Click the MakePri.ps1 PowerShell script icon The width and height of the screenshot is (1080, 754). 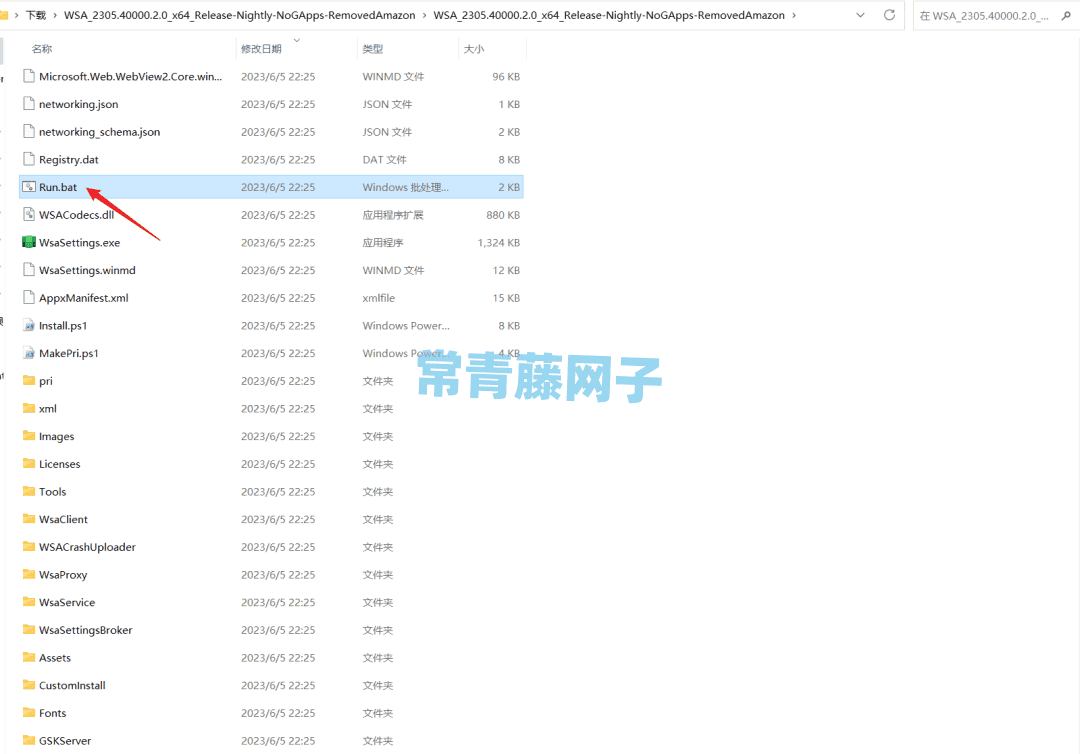pos(29,353)
